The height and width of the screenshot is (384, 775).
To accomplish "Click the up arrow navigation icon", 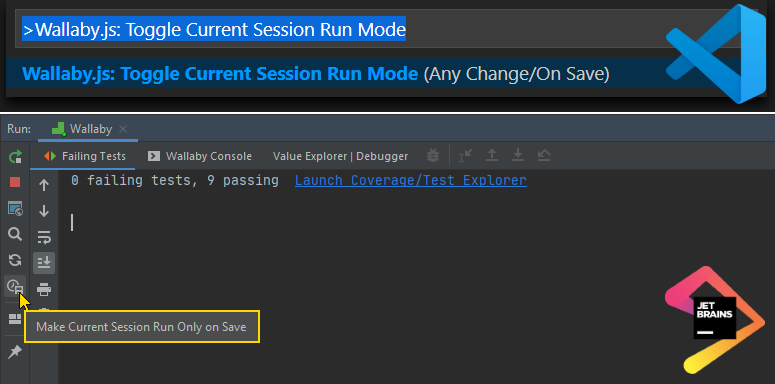I will point(44,185).
